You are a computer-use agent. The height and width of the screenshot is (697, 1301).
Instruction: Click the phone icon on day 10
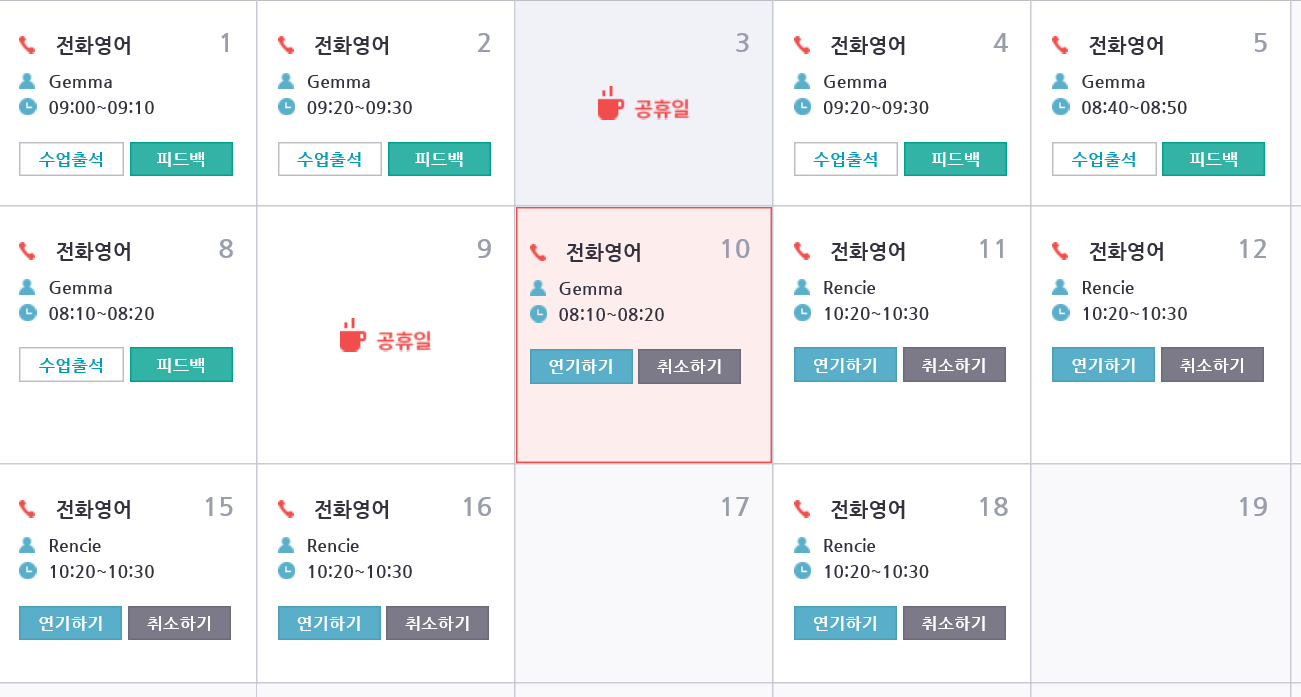click(x=539, y=252)
